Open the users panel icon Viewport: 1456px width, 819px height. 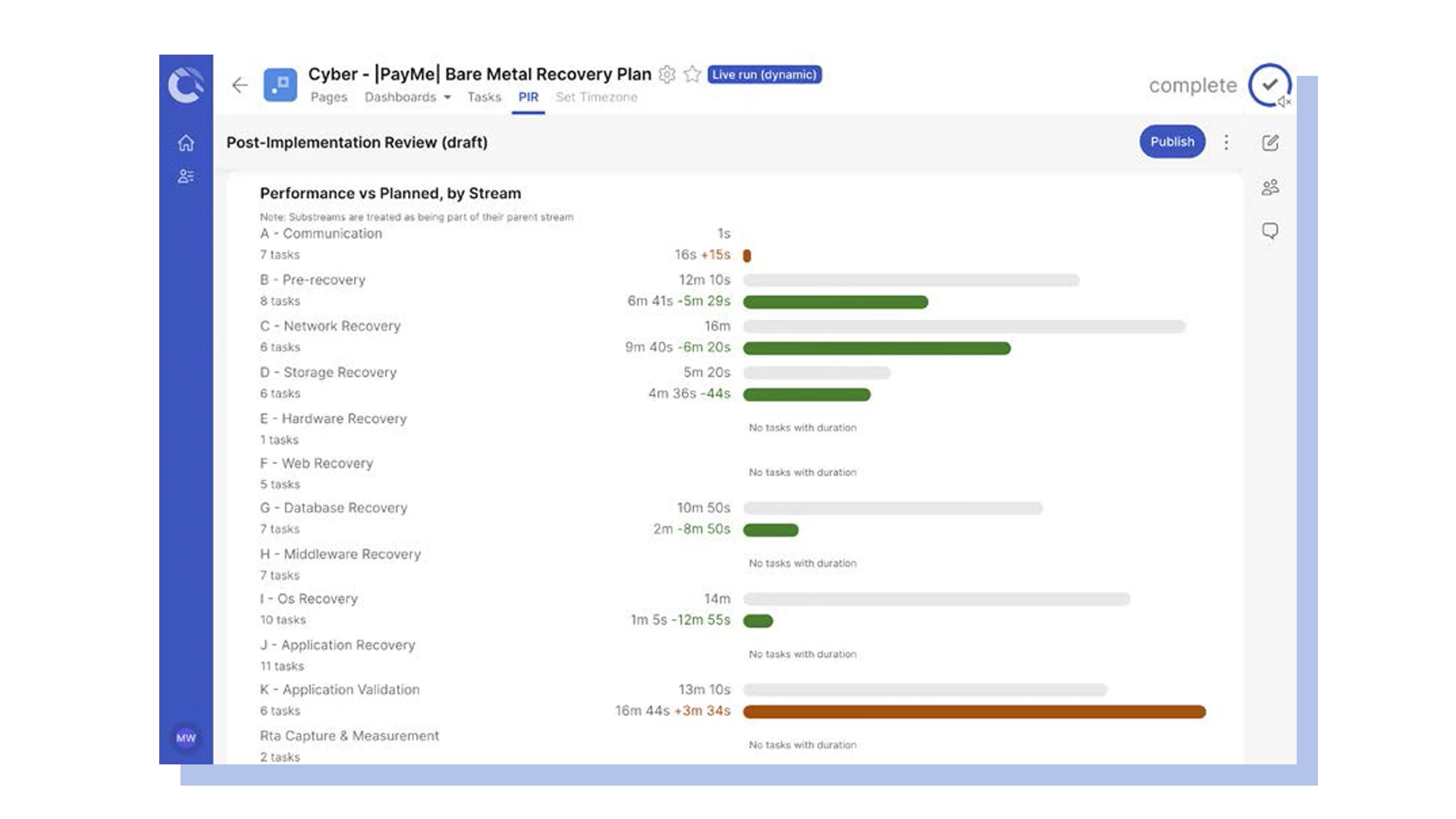click(1270, 187)
